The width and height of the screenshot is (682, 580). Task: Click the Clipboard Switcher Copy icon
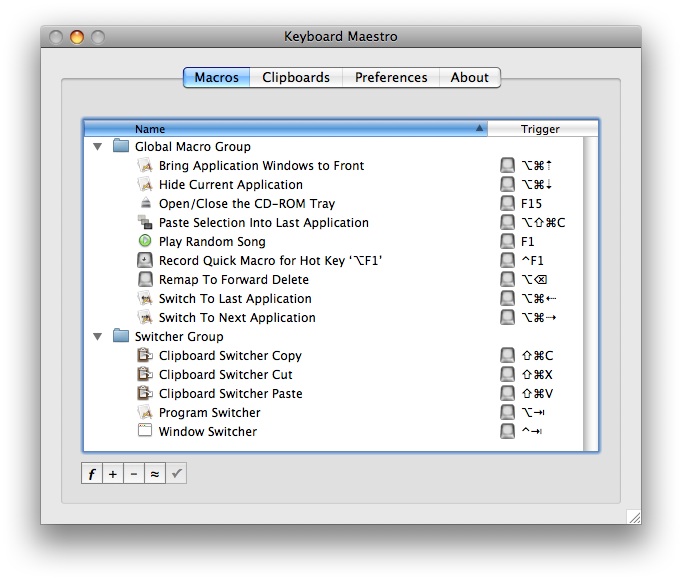[x=145, y=355]
